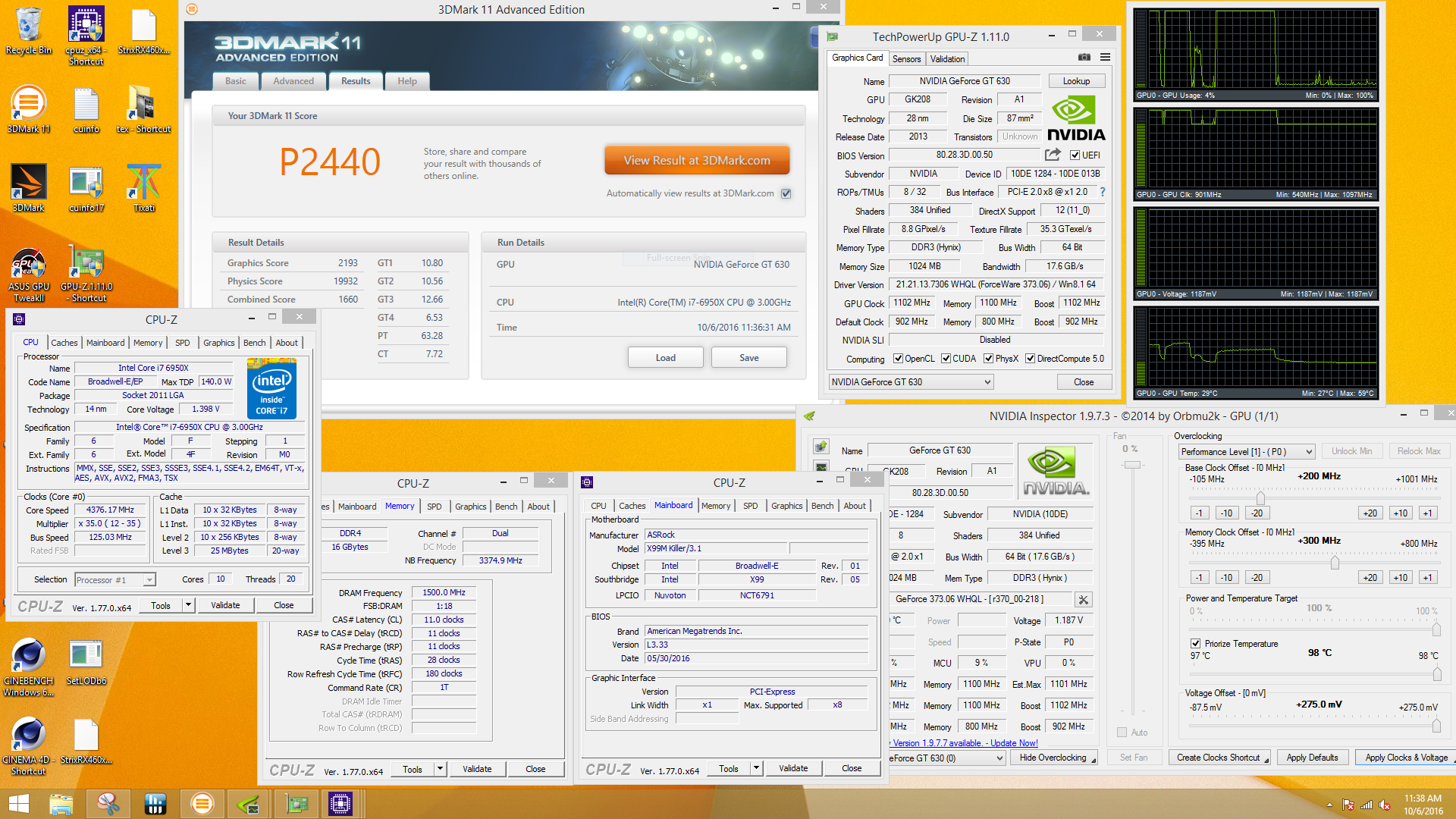Click NVIDIA Inspector upload screenshot icon beside Name
1456x819 pixels.
(x=821, y=446)
